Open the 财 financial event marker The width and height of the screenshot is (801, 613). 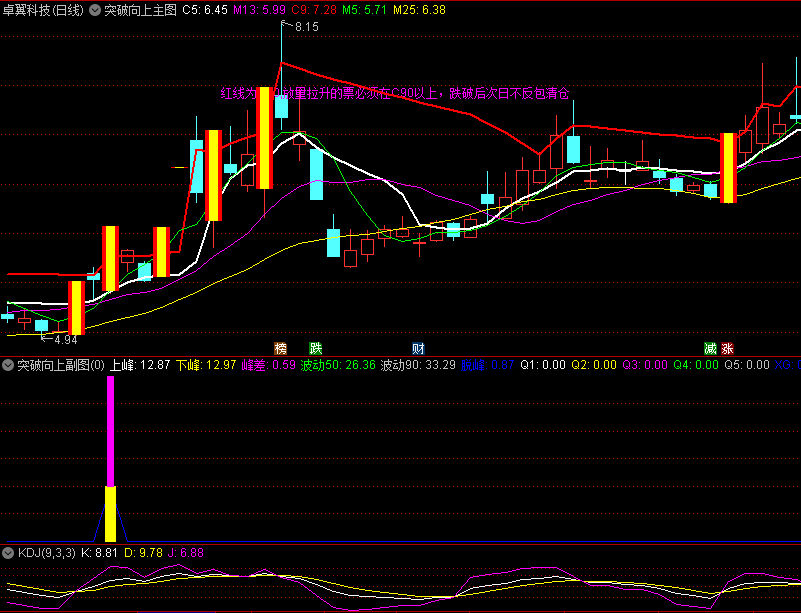(418, 349)
